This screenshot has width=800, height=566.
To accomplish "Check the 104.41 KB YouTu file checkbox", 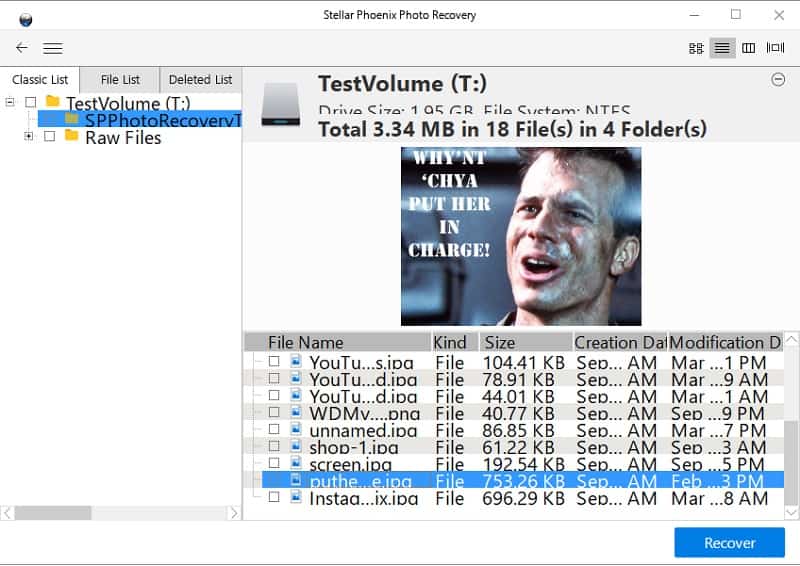I will [274, 361].
